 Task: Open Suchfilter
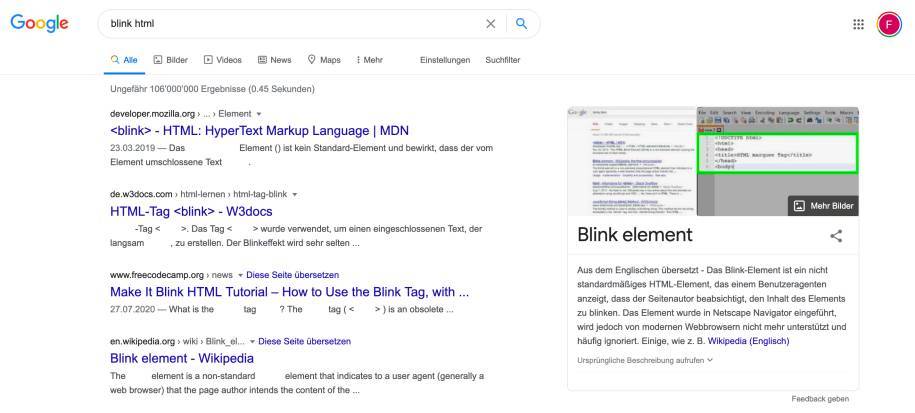click(x=502, y=60)
